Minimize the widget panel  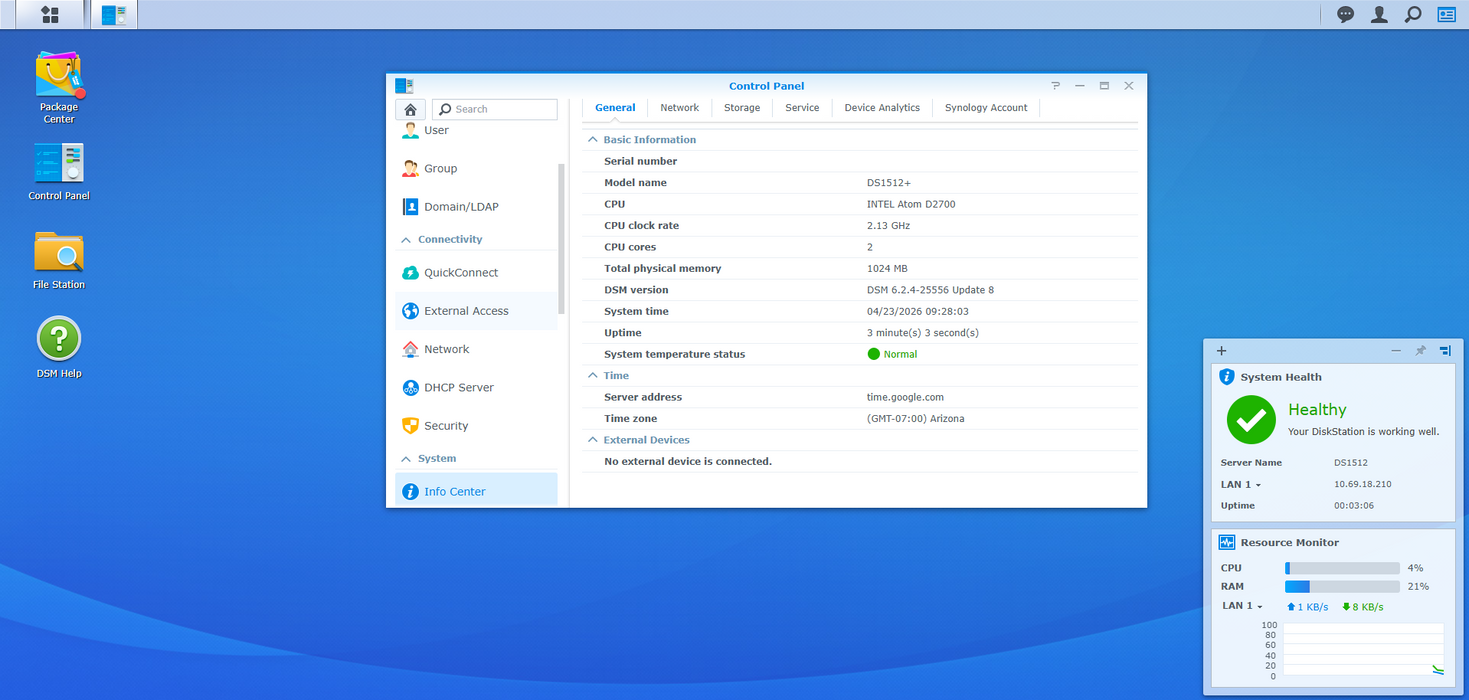pyautogui.click(x=1396, y=350)
